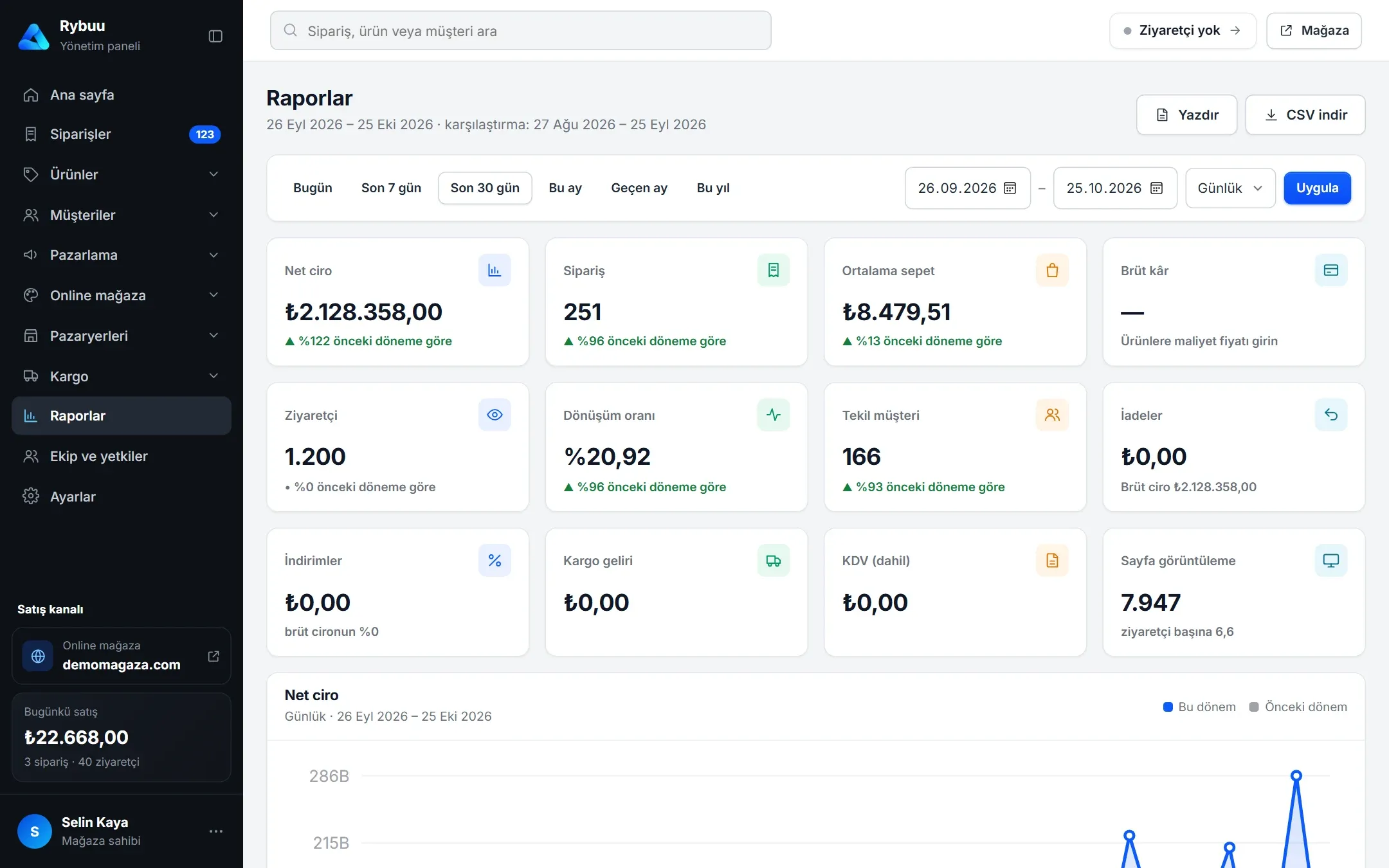Select the Bu ay range

(x=565, y=188)
